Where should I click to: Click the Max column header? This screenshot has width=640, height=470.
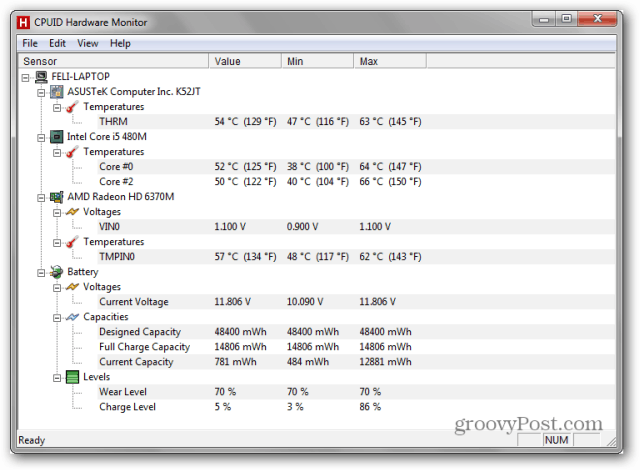point(390,61)
